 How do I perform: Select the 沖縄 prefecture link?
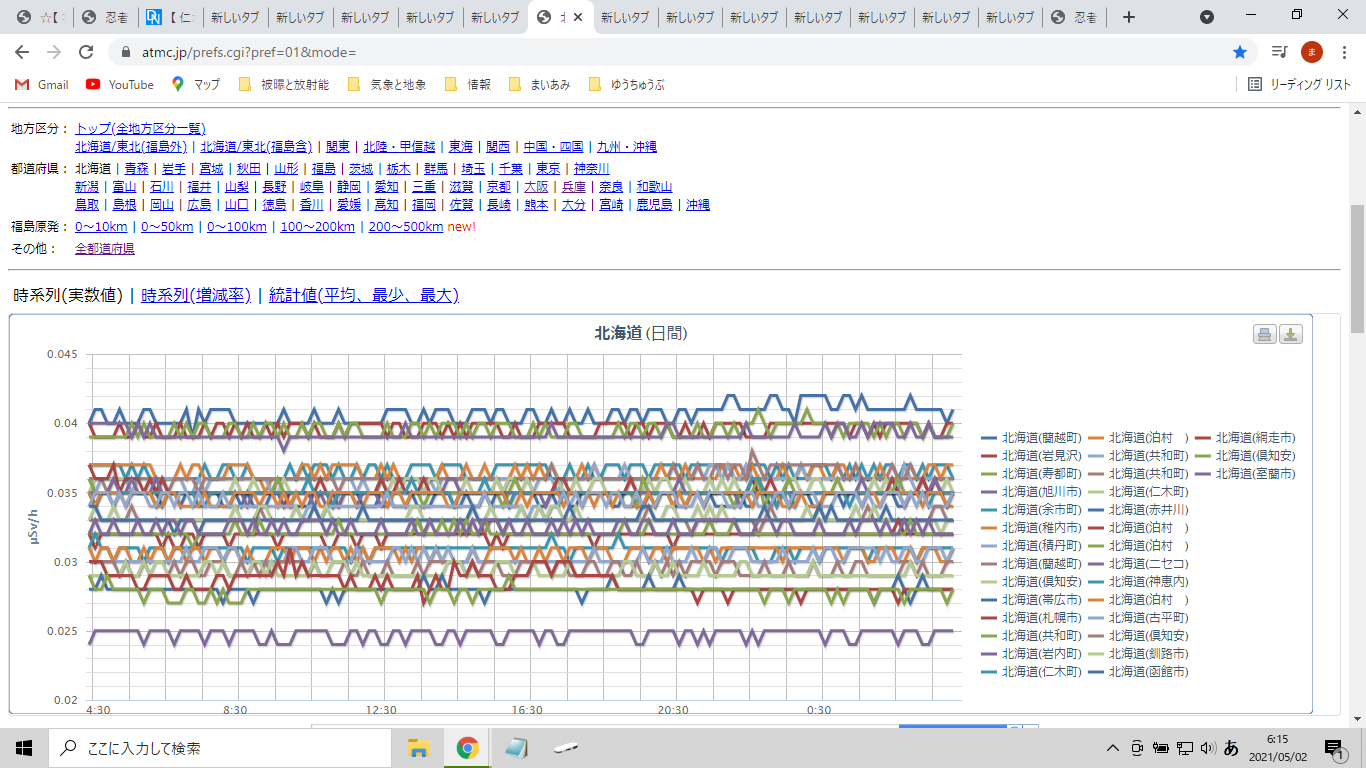[697, 205]
